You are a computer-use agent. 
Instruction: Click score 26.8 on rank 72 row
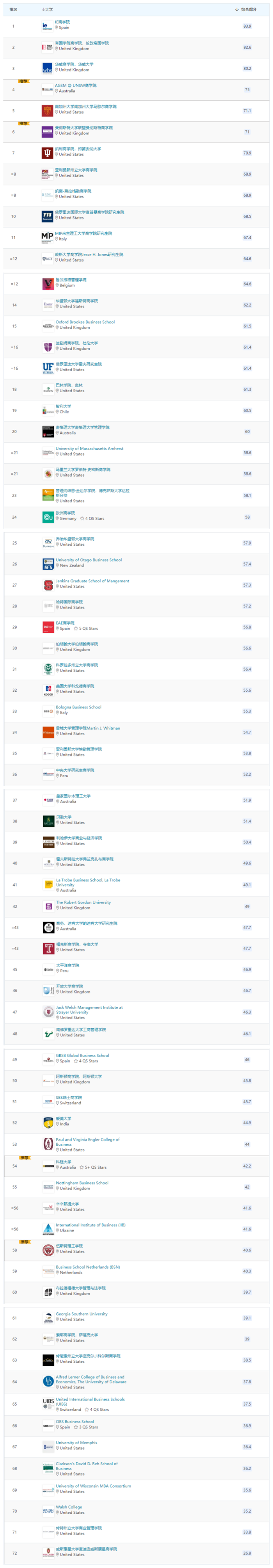[x=247, y=1553]
